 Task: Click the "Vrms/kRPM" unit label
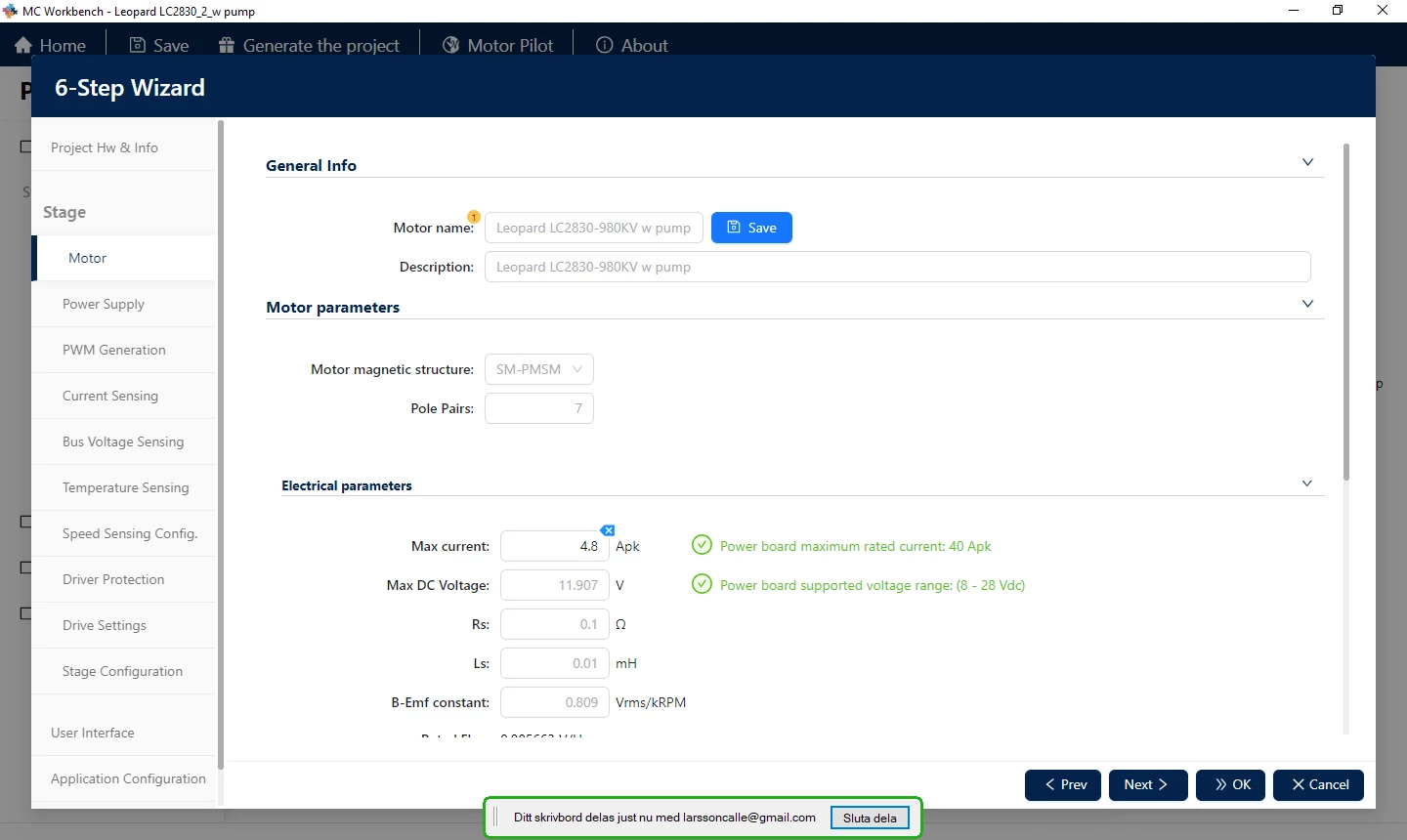[651, 702]
